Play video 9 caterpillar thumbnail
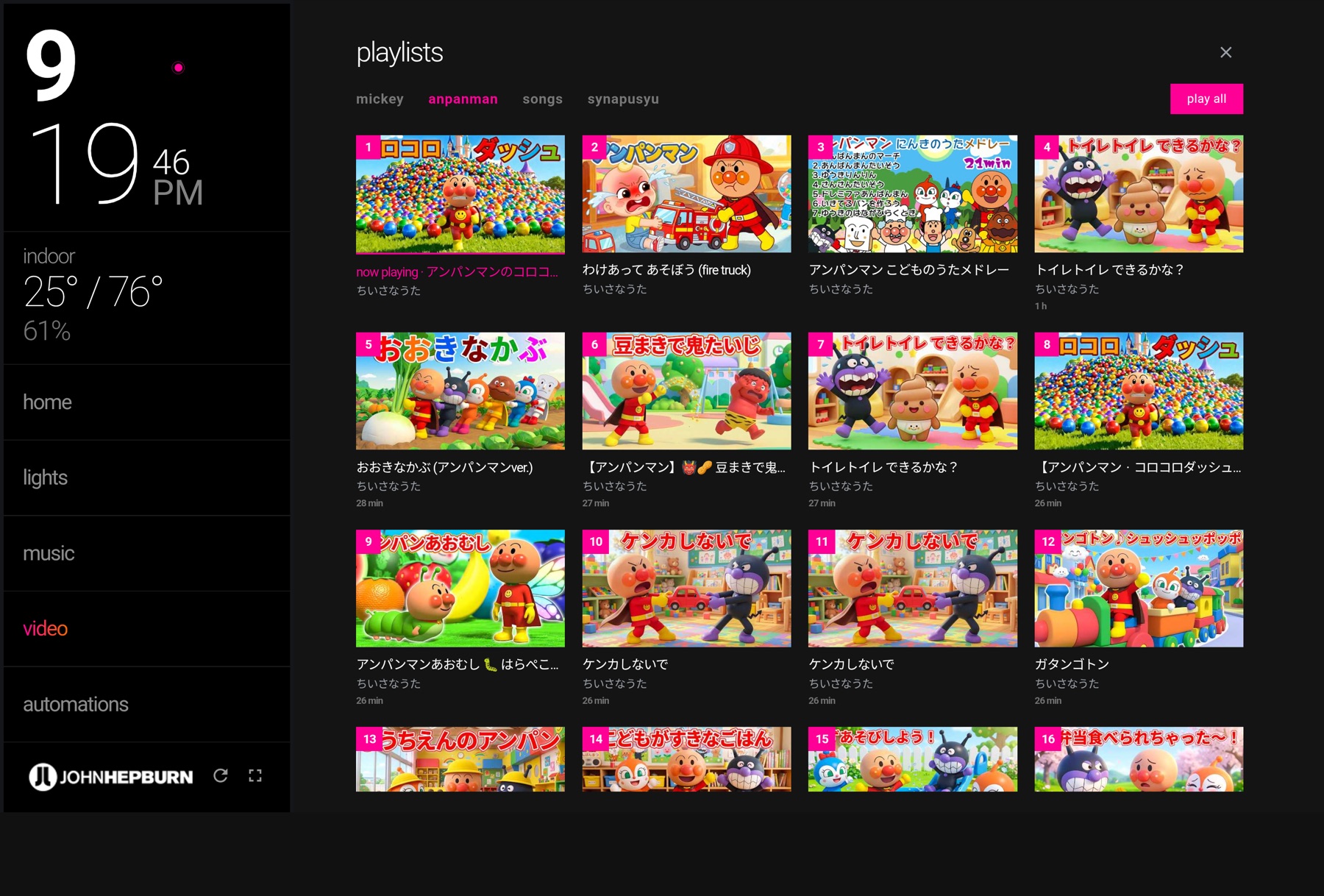 460,589
